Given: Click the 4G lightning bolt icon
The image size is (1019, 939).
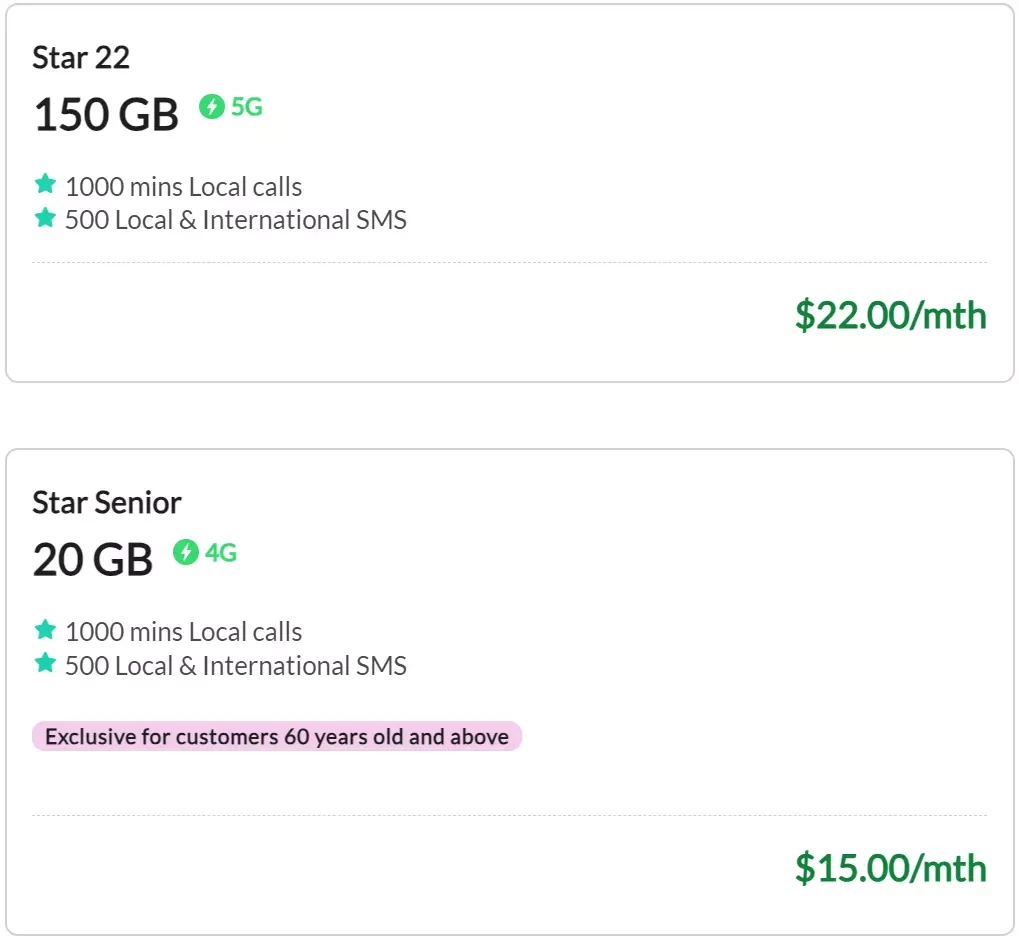Looking at the screenshot, I should [x=185, y=552].
